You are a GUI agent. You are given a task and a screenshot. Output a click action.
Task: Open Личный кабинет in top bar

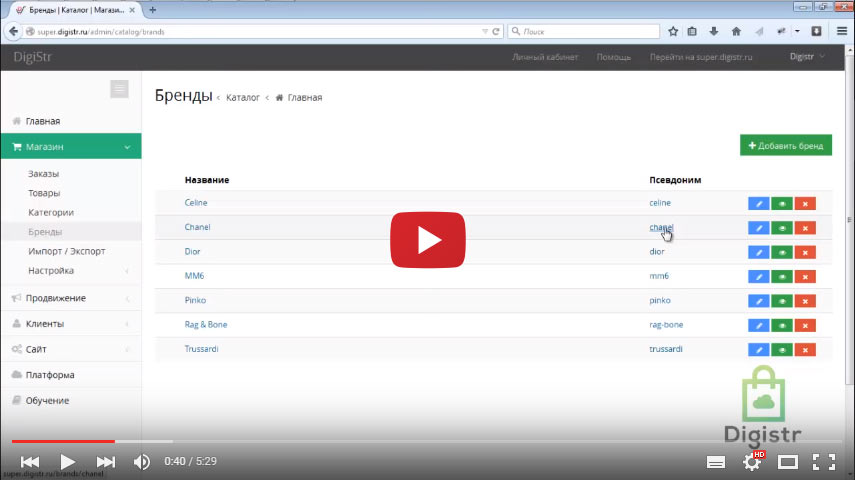click(x=545, y=57)
